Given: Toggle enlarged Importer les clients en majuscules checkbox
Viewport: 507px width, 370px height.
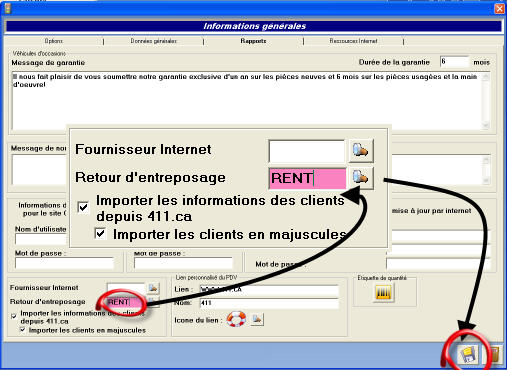Looking at the screenshot, I should click(100, 234).
